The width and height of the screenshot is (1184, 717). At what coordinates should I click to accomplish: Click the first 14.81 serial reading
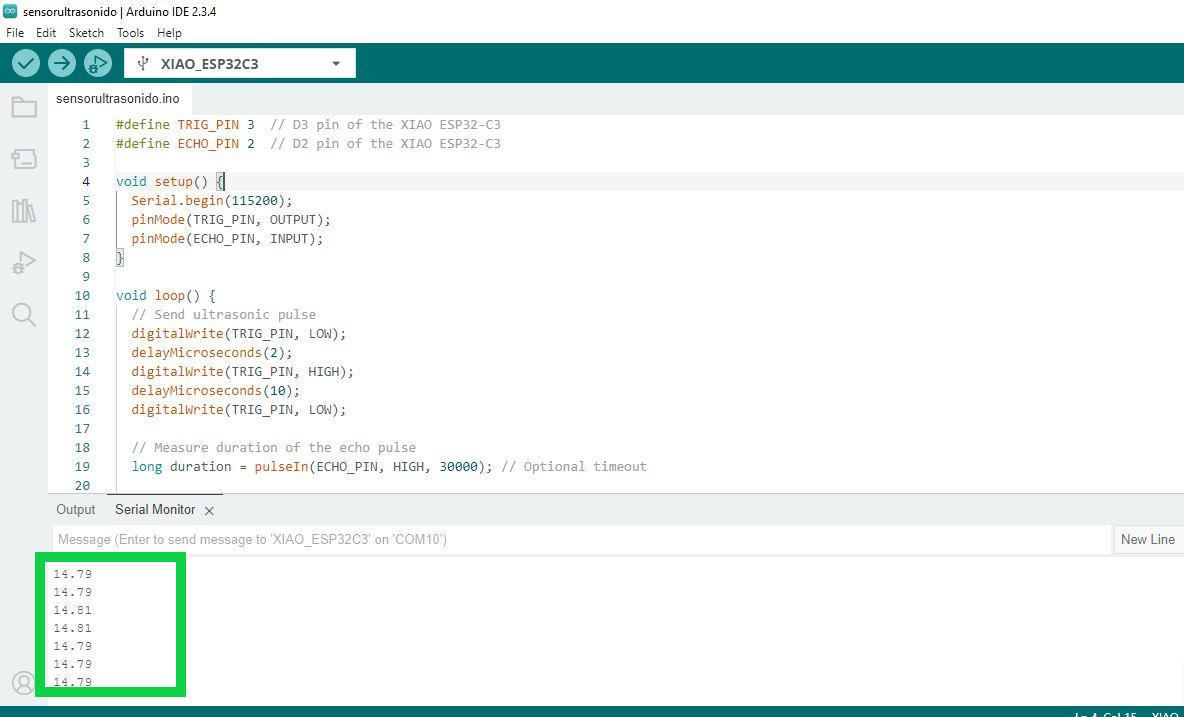pyautogui.click(x=72, y=610)
